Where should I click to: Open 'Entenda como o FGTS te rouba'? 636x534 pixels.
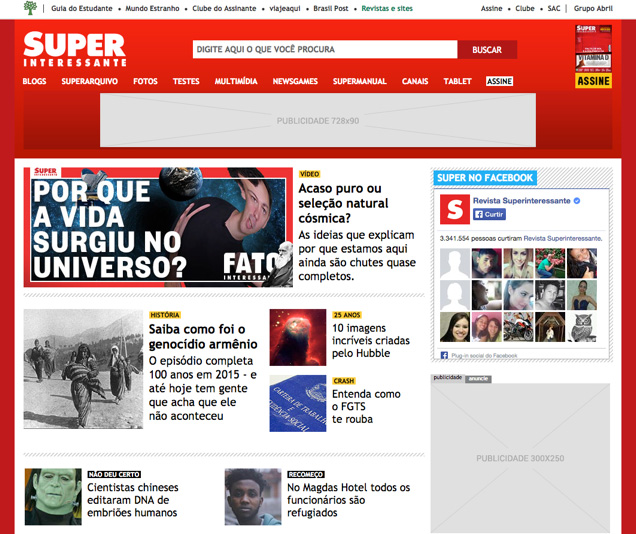(366, 406)
